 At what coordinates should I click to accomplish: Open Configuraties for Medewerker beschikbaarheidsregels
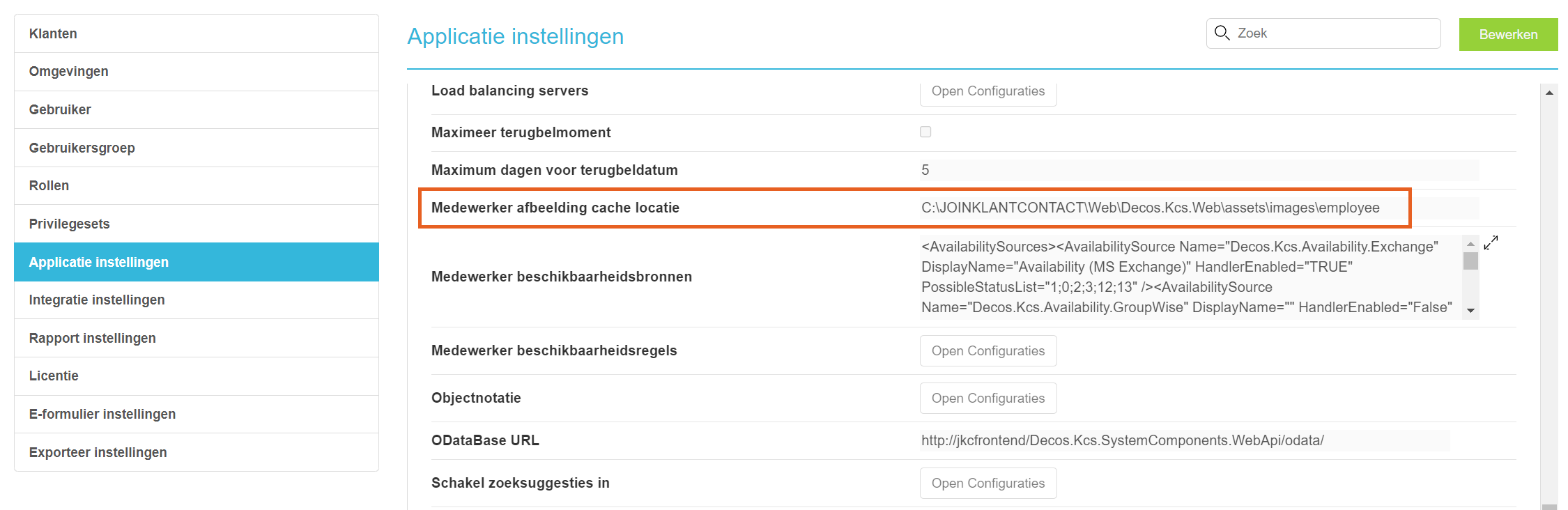[988, 350]
